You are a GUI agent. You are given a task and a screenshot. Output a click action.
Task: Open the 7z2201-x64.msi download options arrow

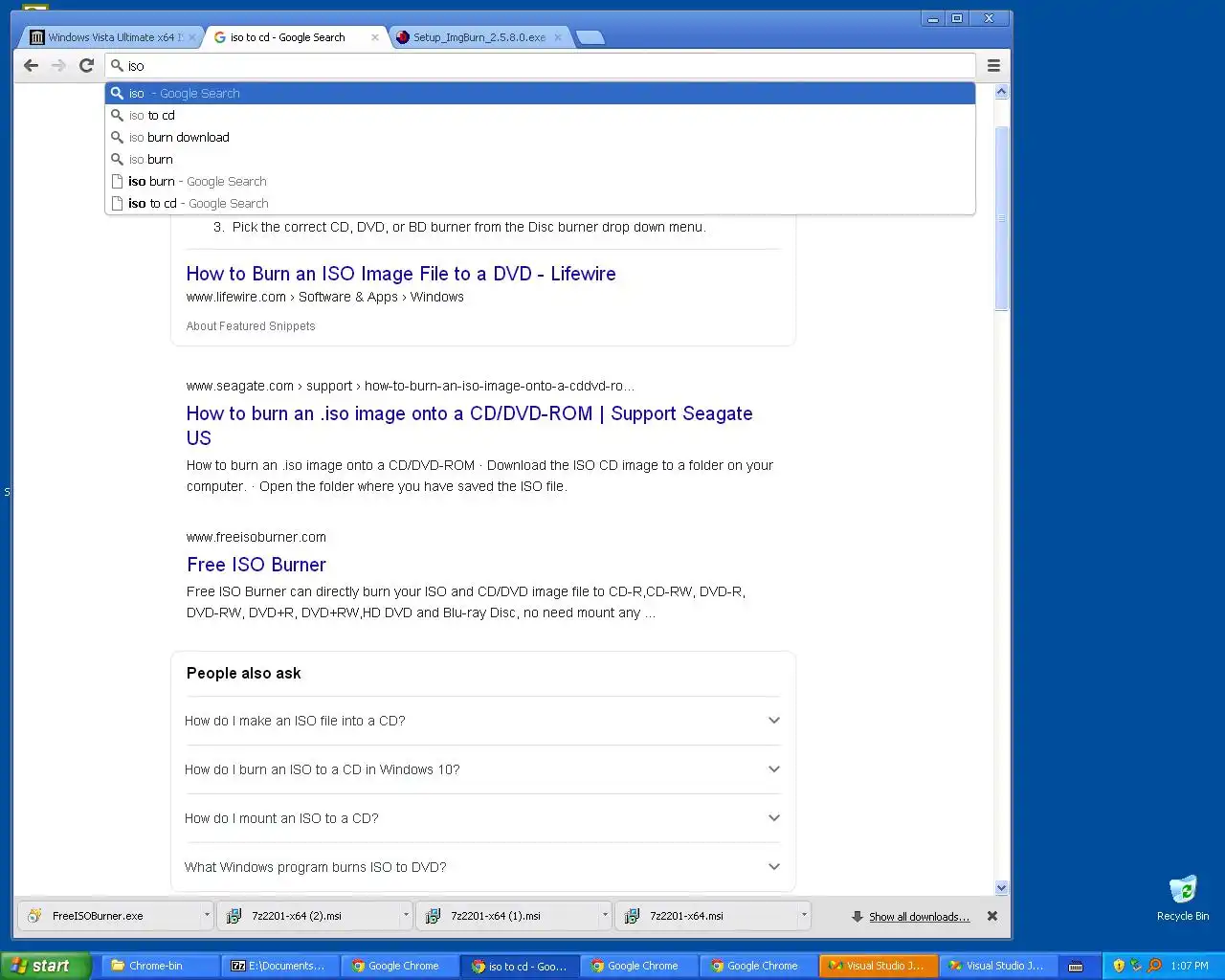point(804,916)
